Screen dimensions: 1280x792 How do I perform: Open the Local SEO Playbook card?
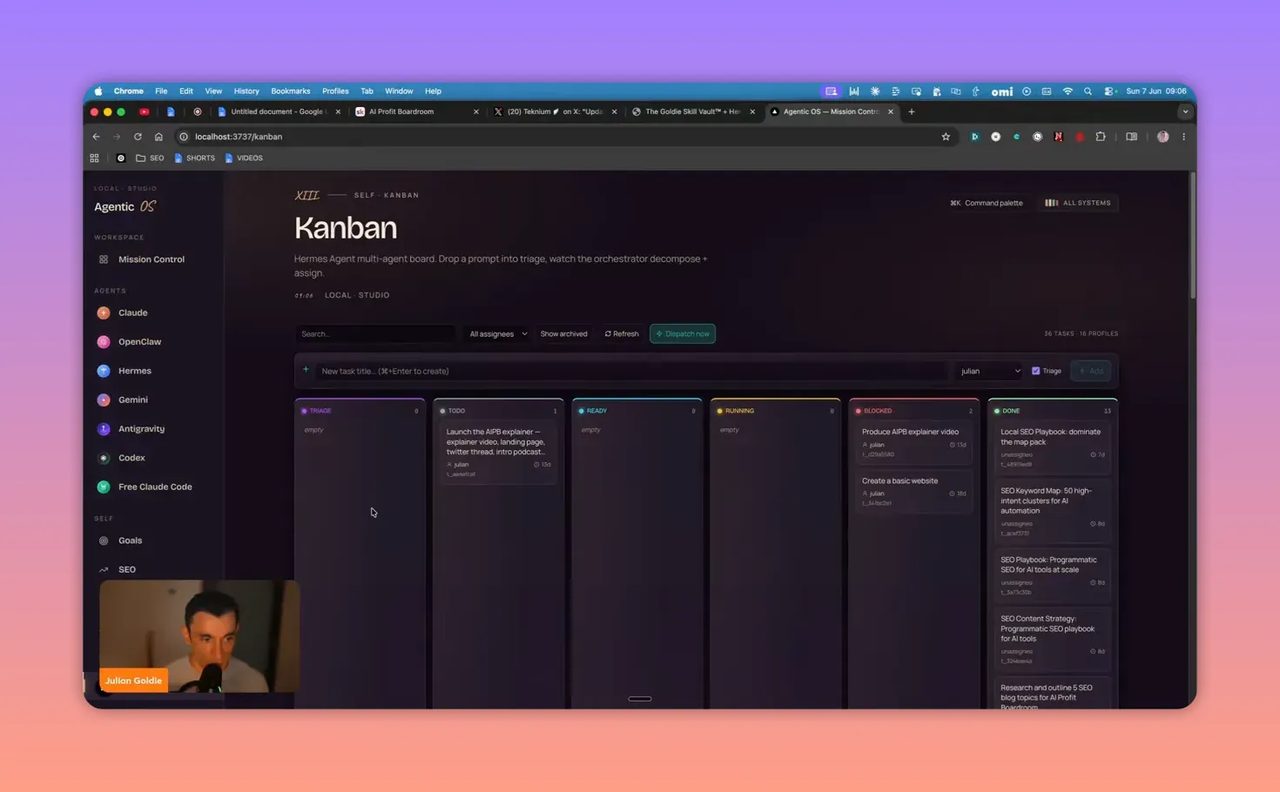tap(1052, 448)
